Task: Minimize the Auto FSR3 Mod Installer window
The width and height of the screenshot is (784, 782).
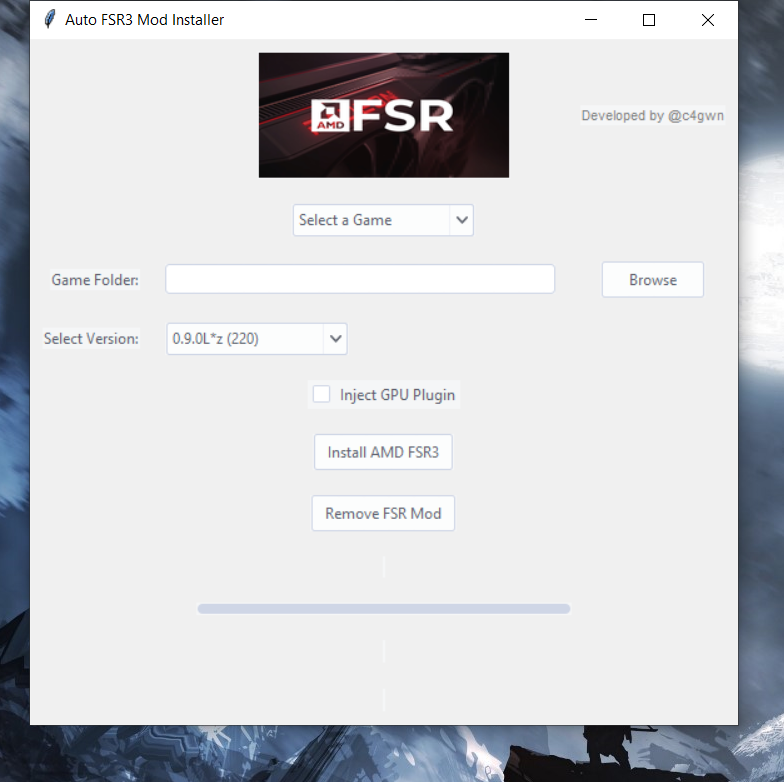Action: [x=591, y=20]
